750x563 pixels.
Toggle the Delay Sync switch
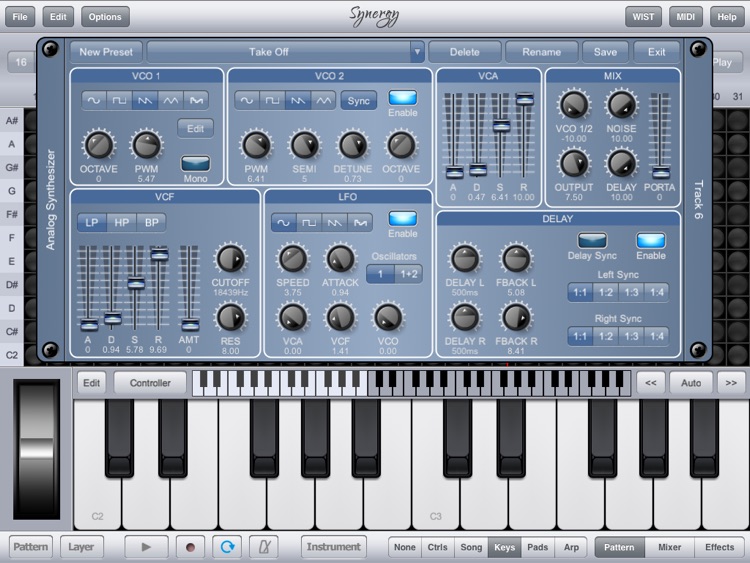(x=592, y=240)
